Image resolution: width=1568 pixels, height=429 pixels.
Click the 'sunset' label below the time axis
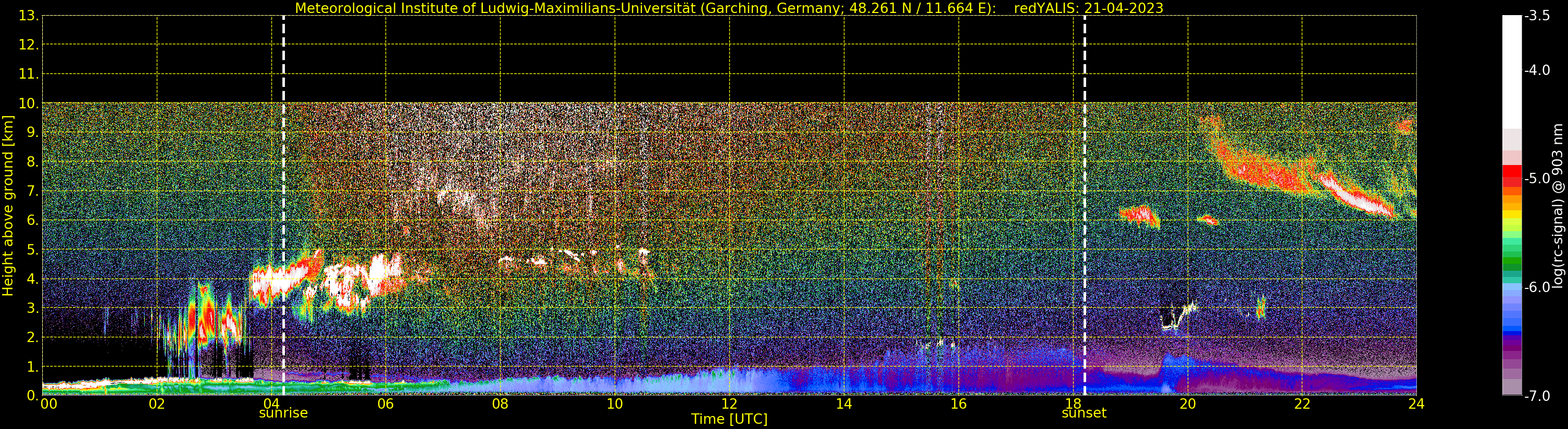click(x=1084, y=413)
